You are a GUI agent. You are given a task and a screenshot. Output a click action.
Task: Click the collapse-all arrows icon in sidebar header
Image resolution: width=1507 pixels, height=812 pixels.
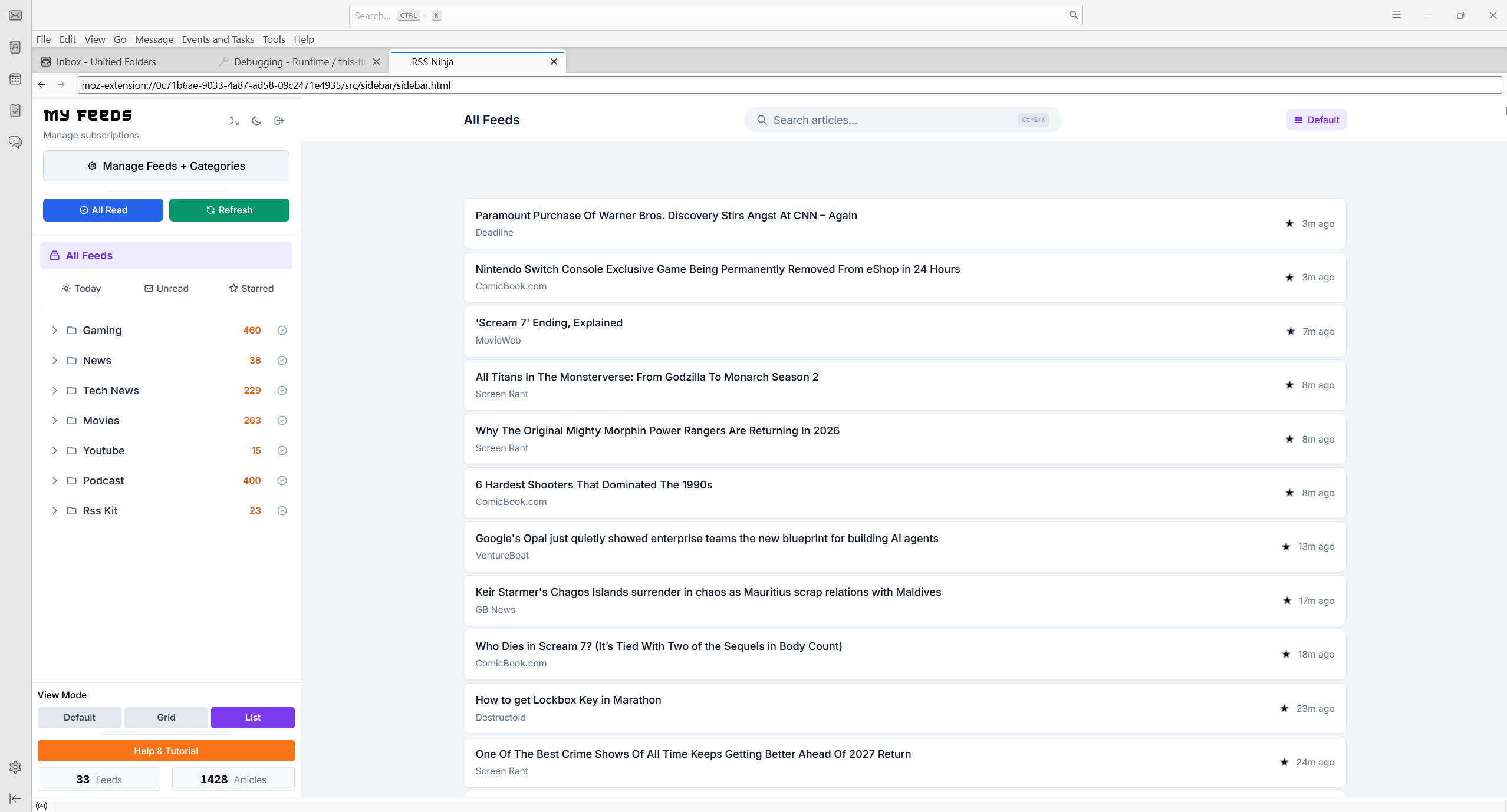[x=234, y=121]
